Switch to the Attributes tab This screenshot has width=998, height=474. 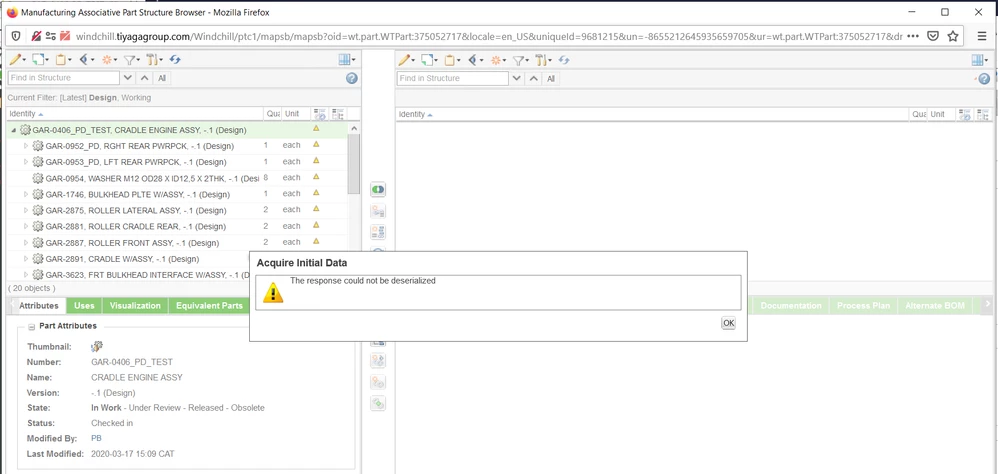(x=39, y=306)
